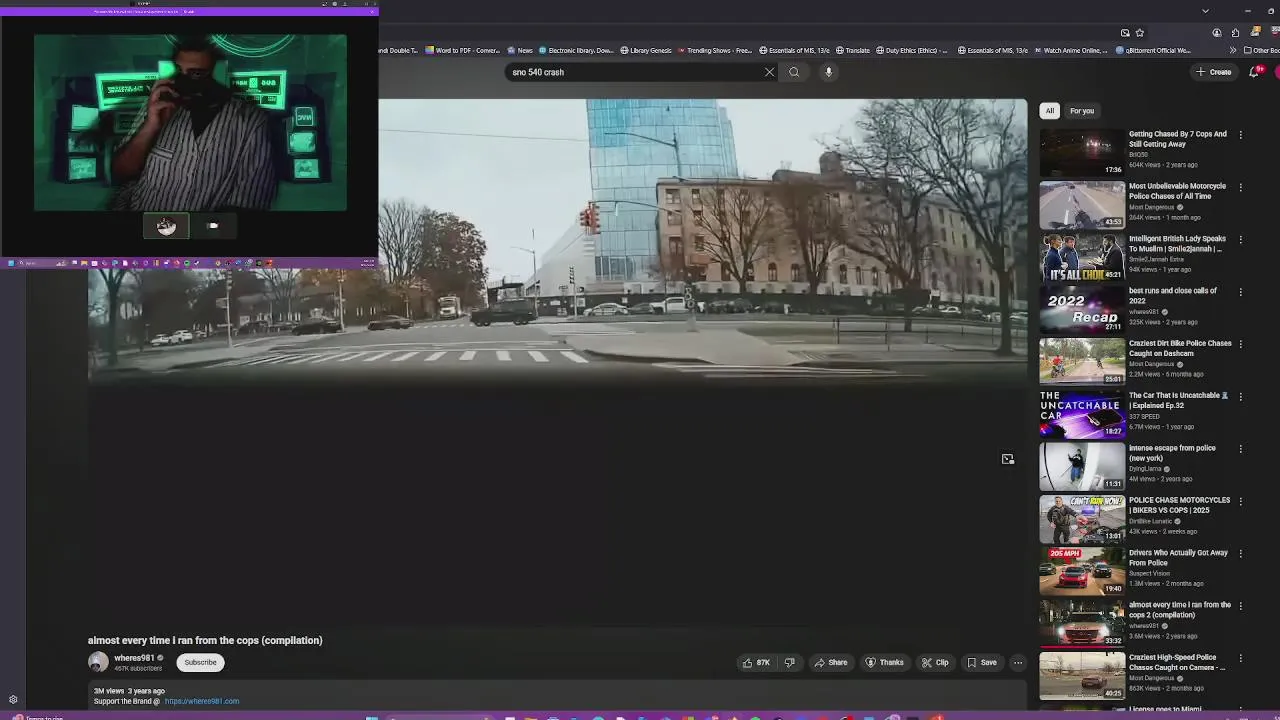1280x720 pixels.
Task: Open more actions ellipsis below video
Action: click(1018, 662)
